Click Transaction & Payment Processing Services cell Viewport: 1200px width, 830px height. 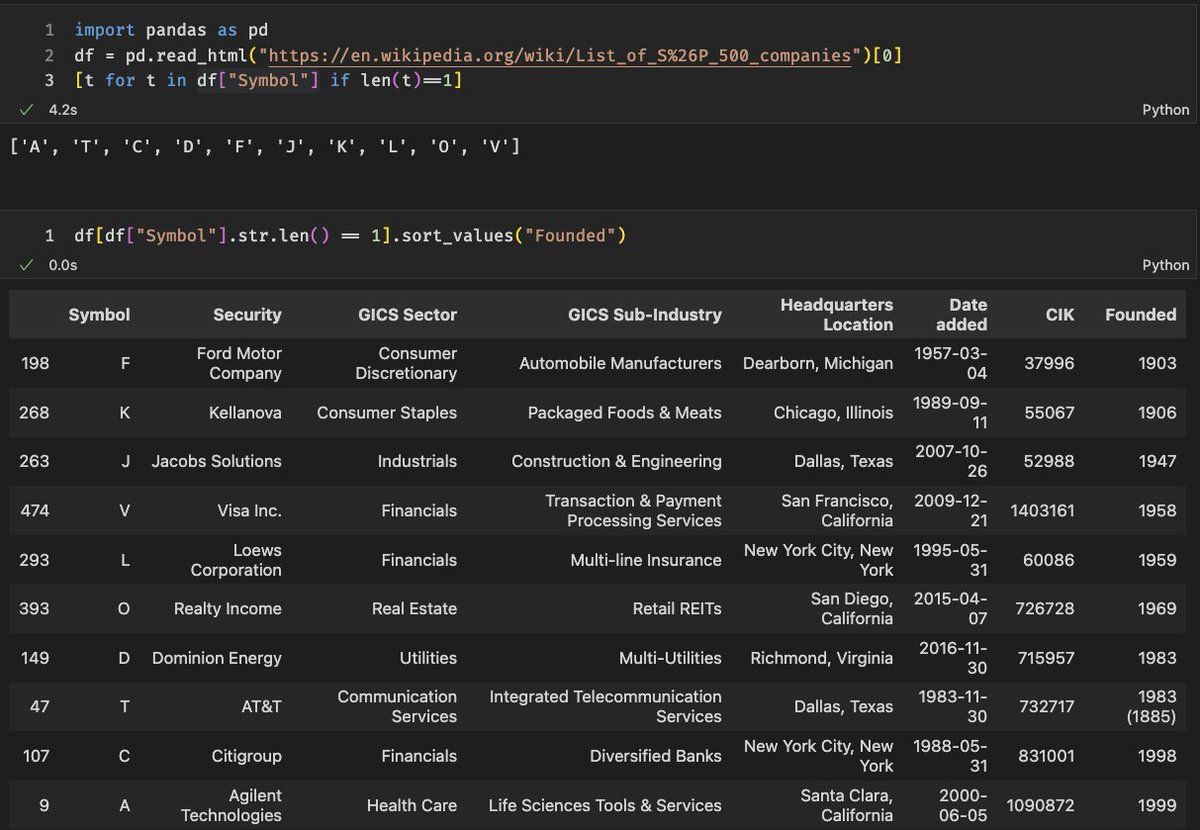tap(633, 510)
